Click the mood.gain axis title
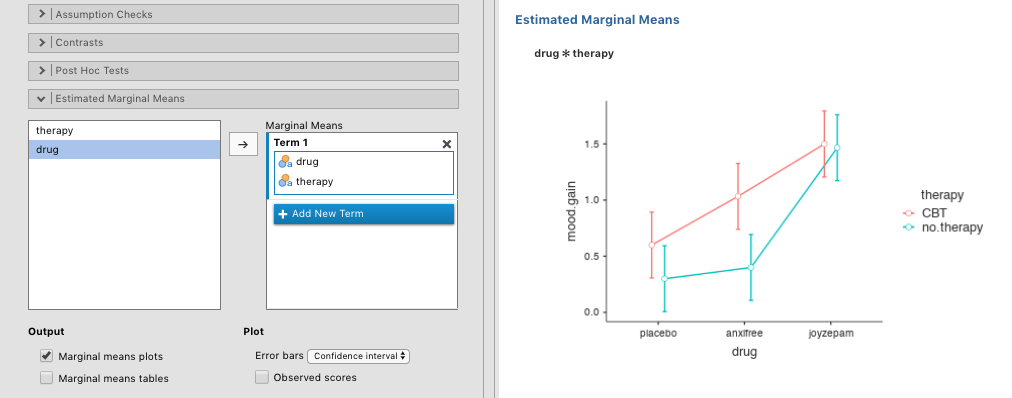Viewport: 1012px width, 398px height. click(571, 211)
